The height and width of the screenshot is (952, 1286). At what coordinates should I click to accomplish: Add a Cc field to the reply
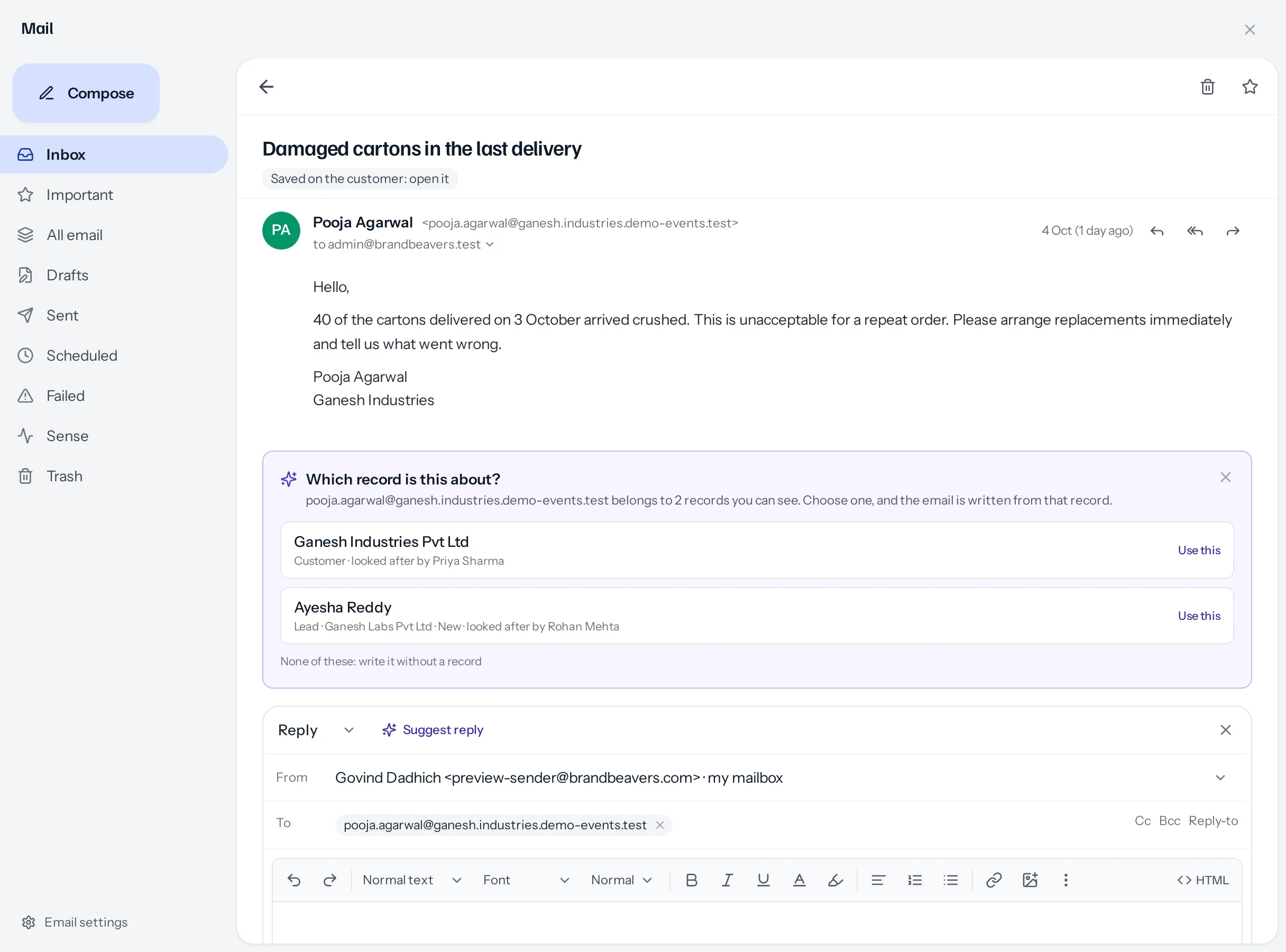pos(1143,821)
